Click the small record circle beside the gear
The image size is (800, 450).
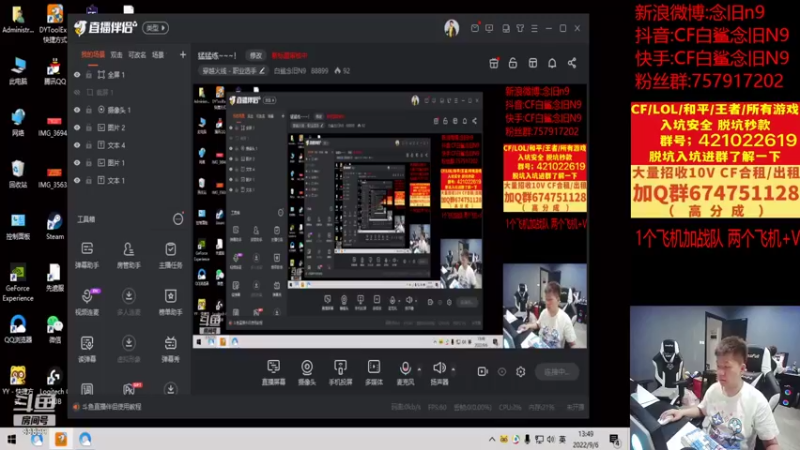pyautogui.click(x=502, y=372)
